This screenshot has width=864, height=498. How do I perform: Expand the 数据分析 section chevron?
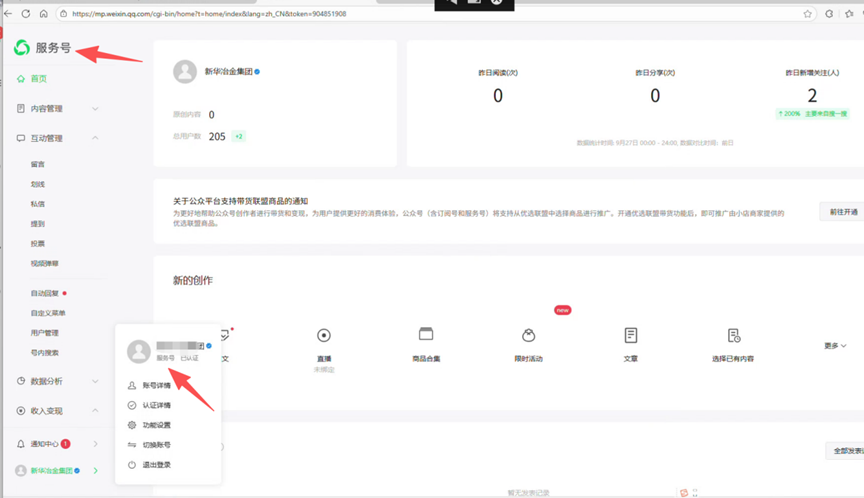coord(95,381)
